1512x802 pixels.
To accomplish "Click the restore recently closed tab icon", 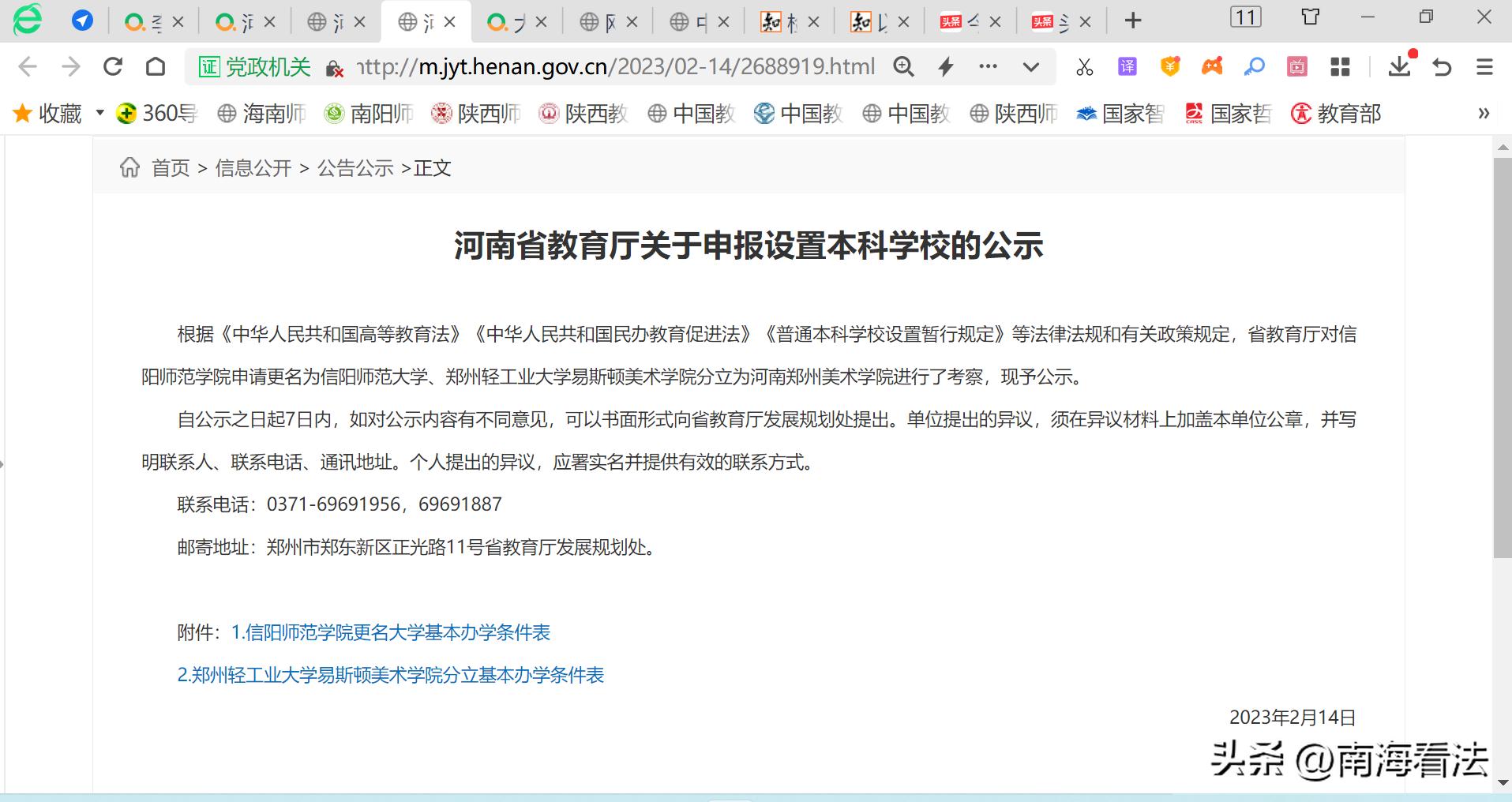I will coord(1442,66).
